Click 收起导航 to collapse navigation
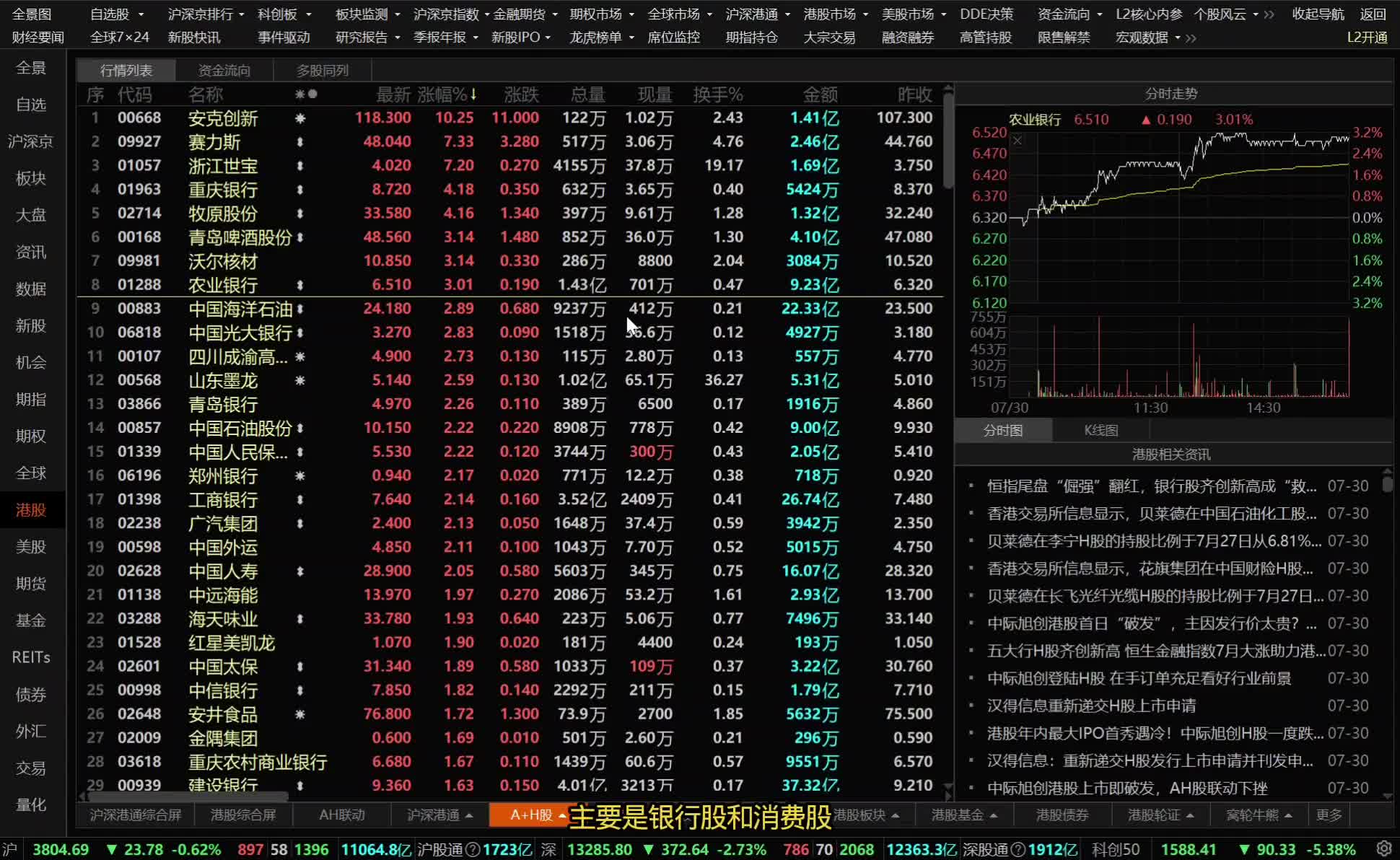Image resolution: width=1400 pixels, height=860 pixels. coord(1318,14)
